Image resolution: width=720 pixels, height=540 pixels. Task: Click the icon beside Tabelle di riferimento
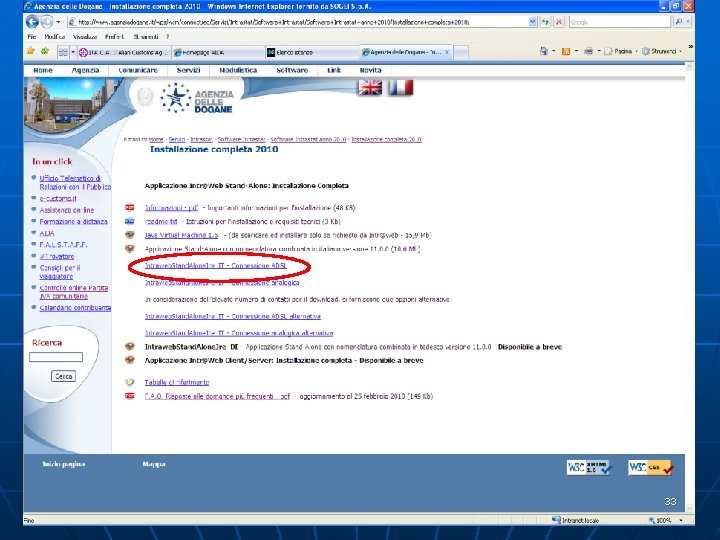point(130,382)
